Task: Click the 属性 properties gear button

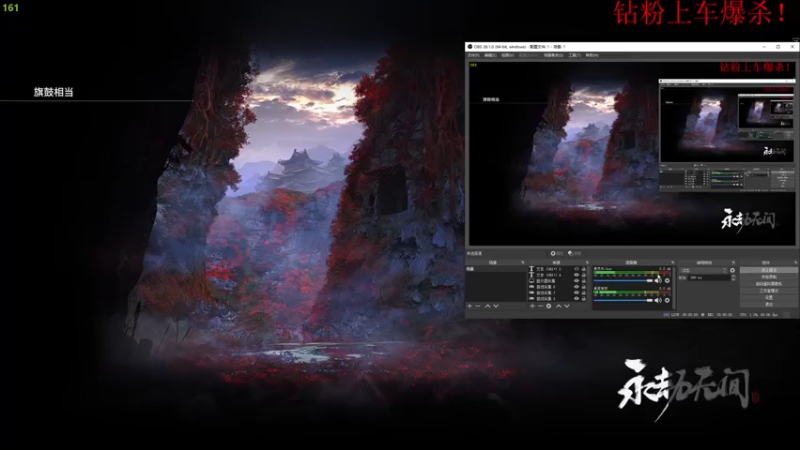Action: (557, 253)
